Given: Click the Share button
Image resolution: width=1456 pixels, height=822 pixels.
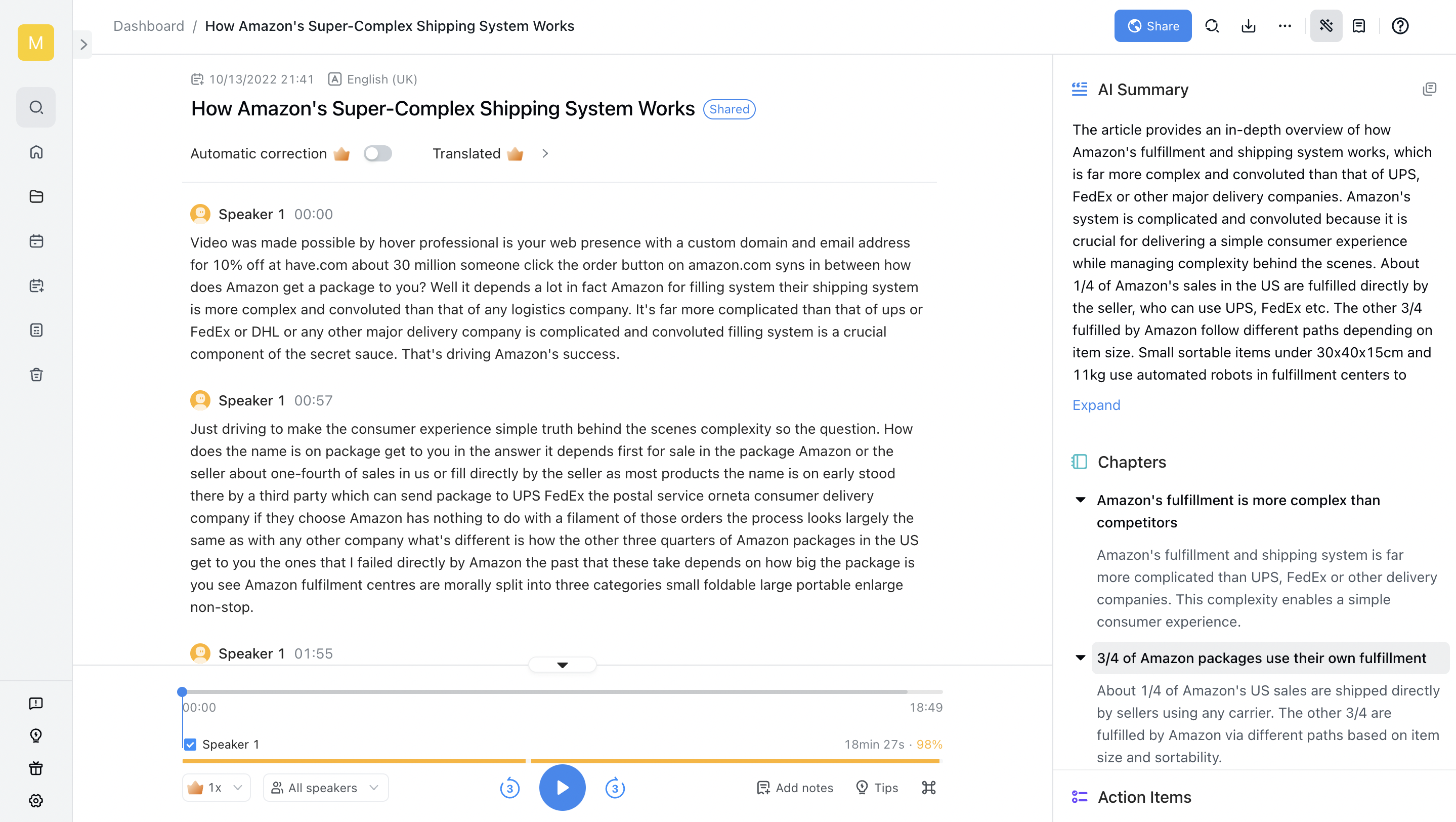Looking at the screenshot, I should coord(1153,26).
